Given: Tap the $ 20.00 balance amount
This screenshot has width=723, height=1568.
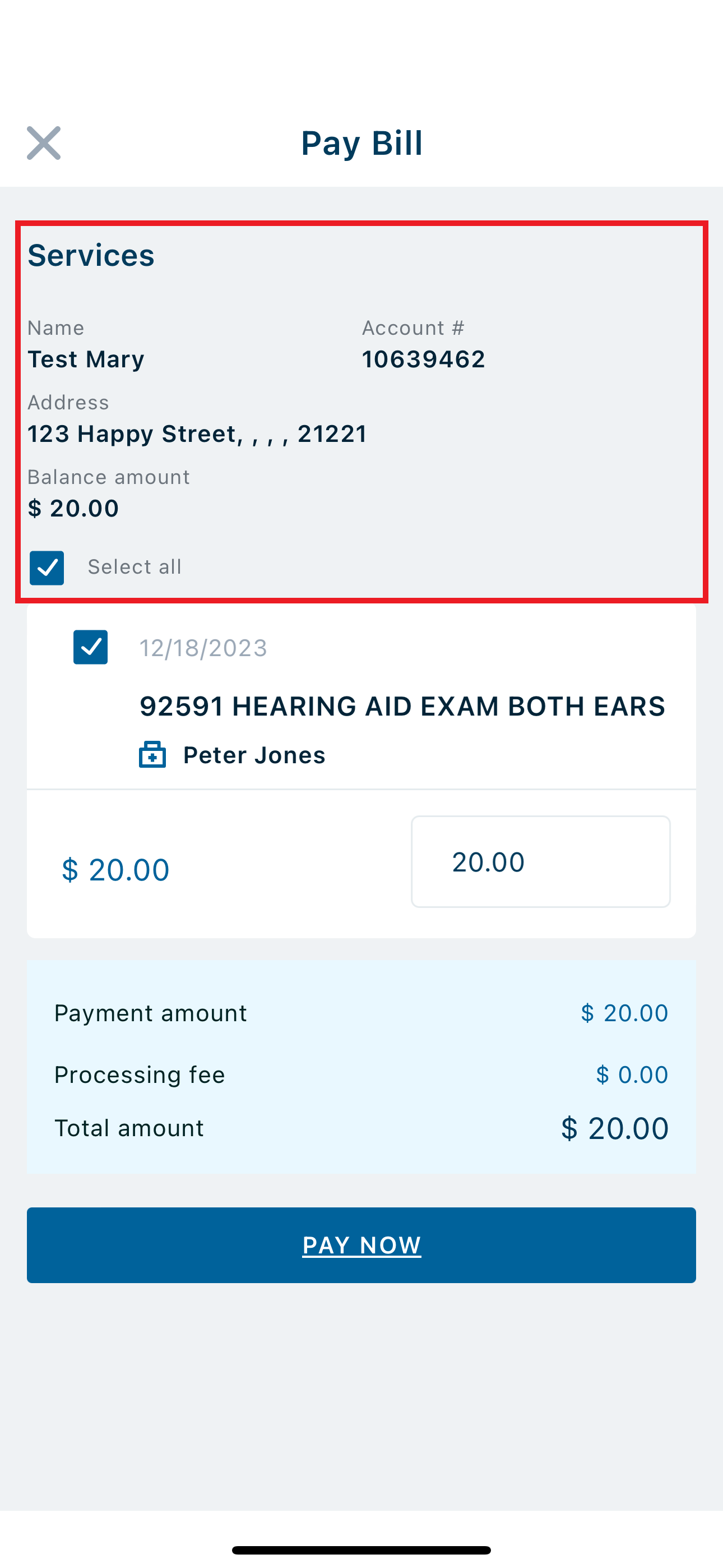Looking at the screenshot, I should coord(73,508).
